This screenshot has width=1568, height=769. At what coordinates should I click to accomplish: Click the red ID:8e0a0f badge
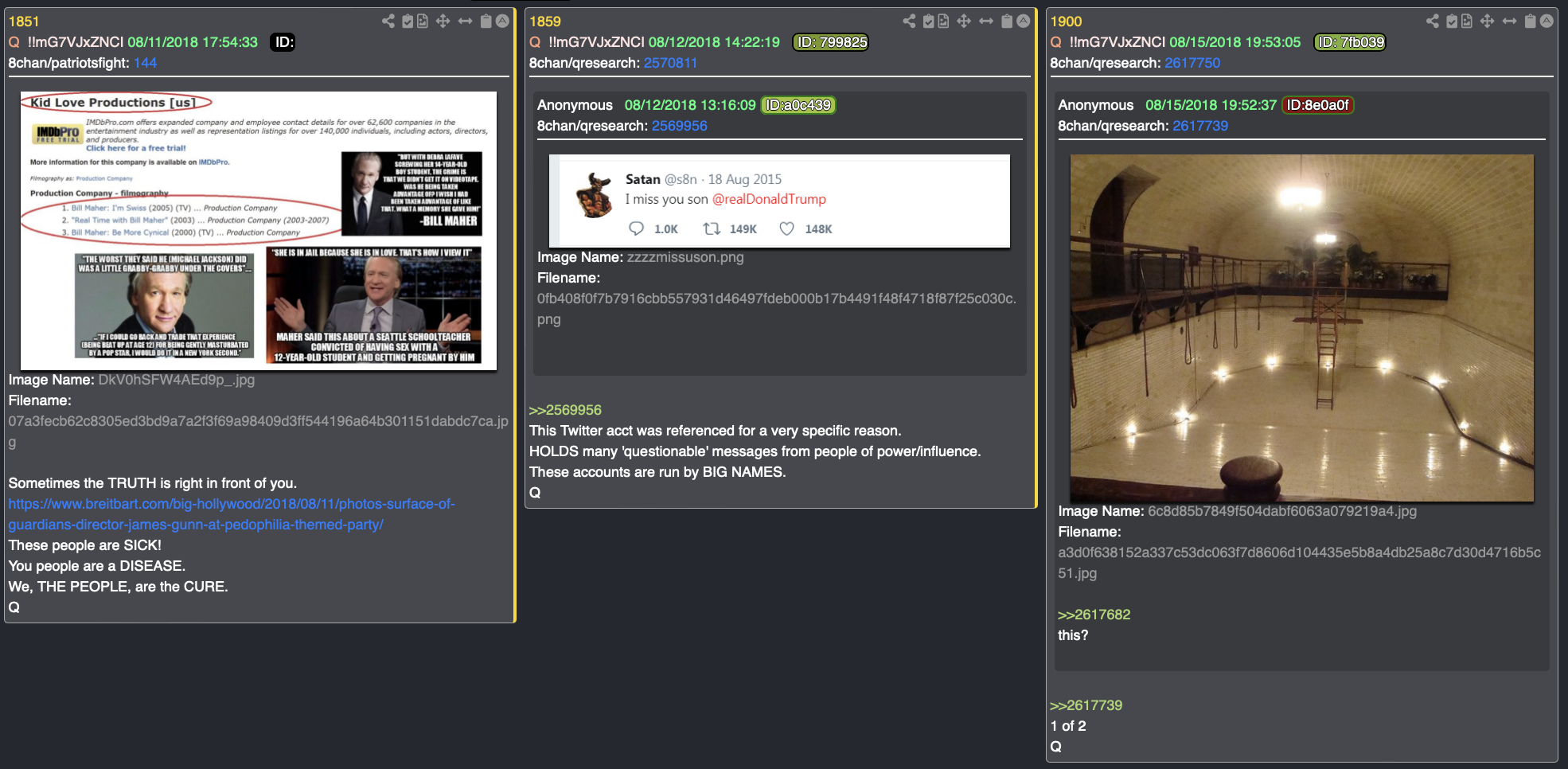click(1317, 105)
